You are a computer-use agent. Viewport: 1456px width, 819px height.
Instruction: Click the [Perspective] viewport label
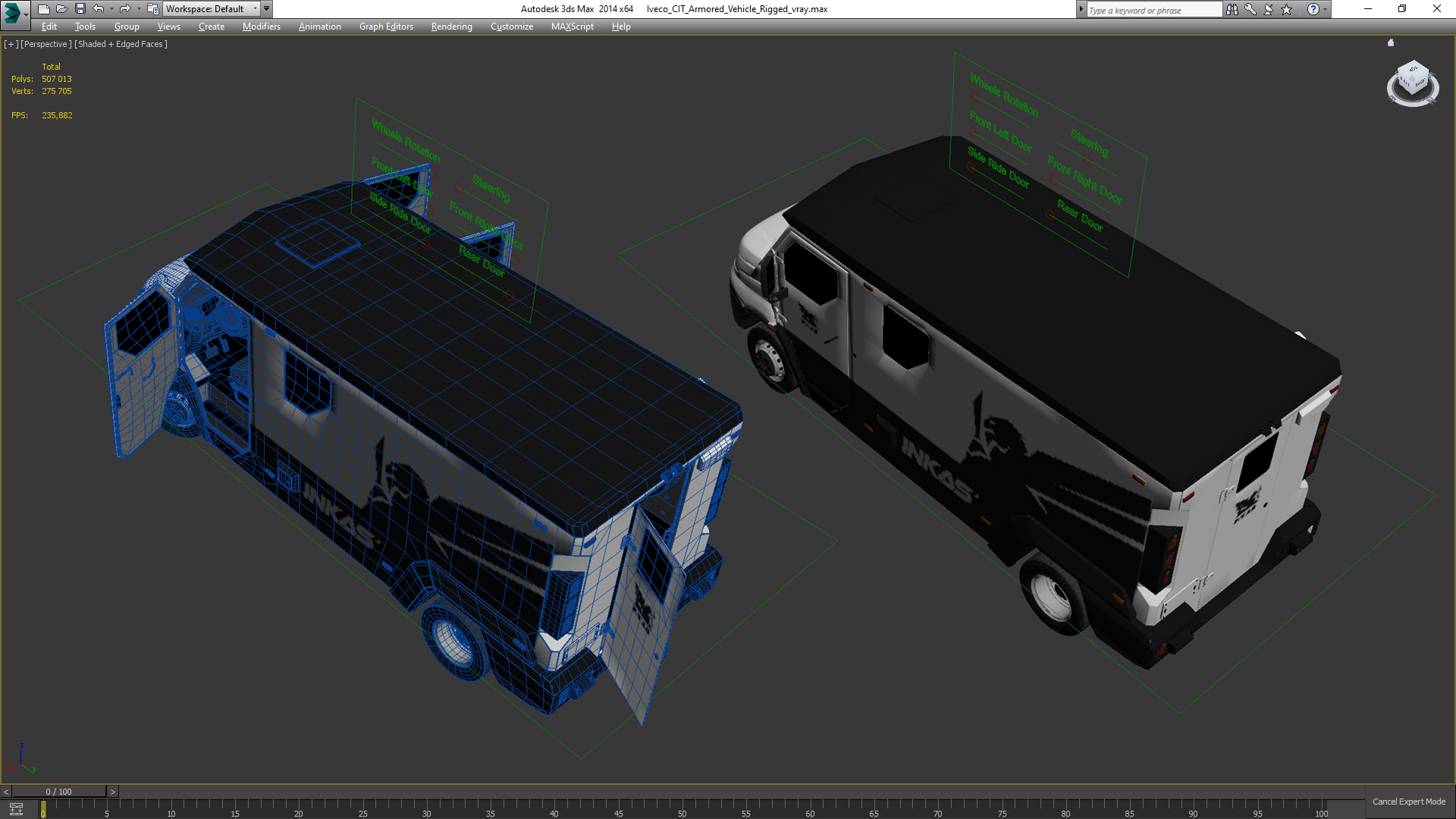click(46, 44)
